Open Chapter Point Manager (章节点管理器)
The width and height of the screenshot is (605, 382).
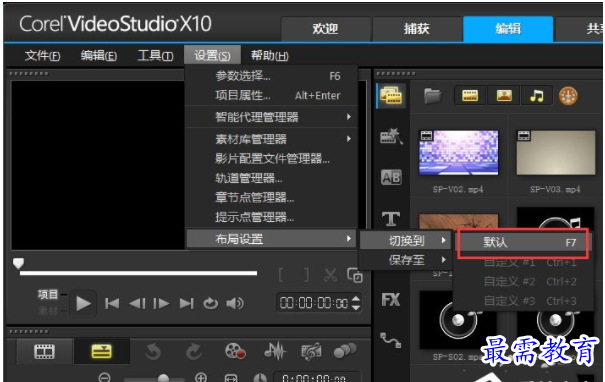[272, 198]
